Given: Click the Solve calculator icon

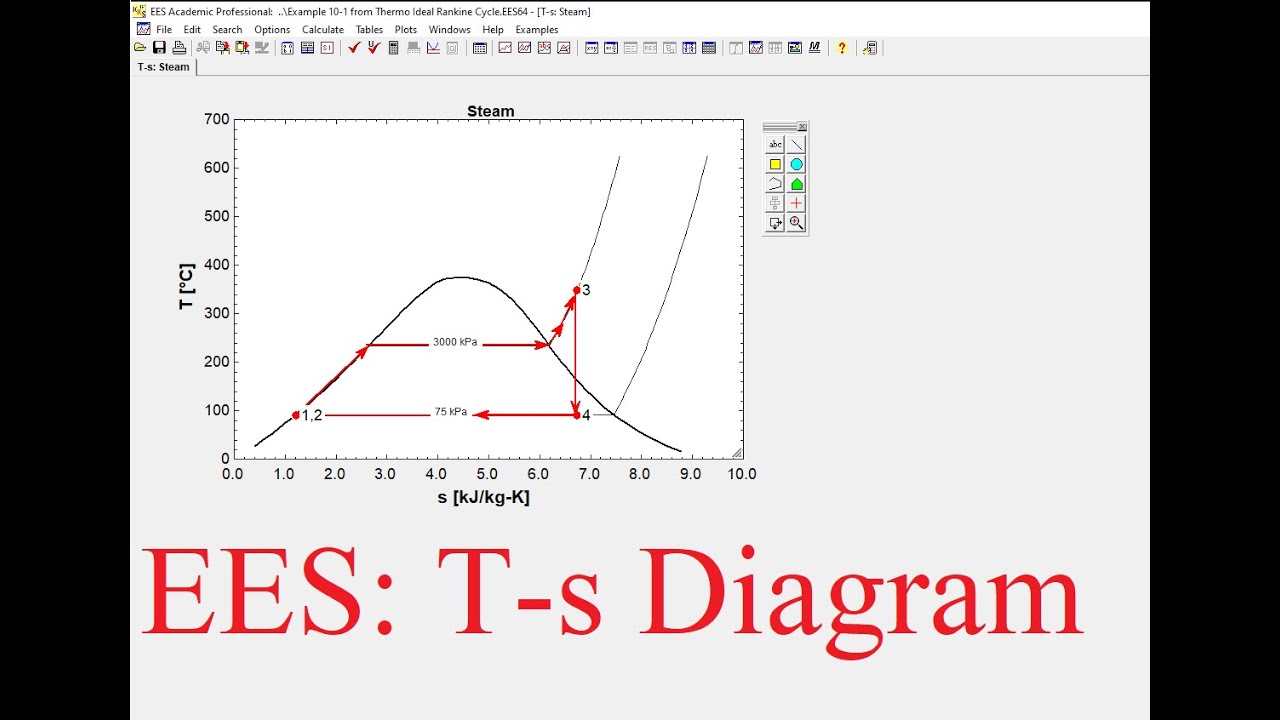Looking at the screenshot, I should pos(394,48).
